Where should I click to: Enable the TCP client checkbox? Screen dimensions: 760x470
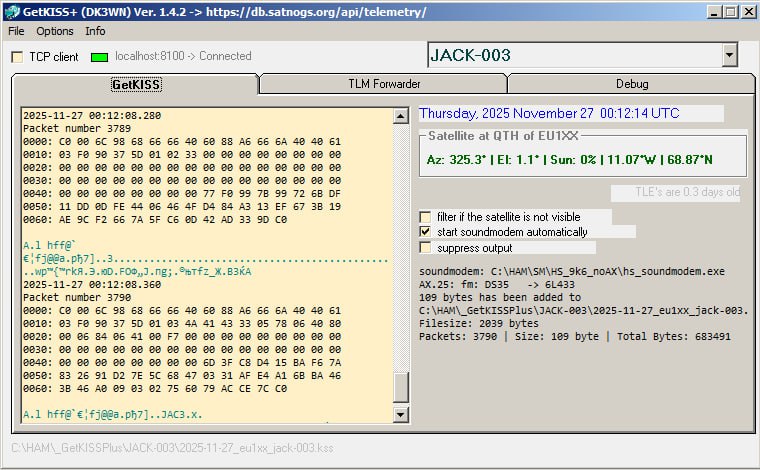pos(17,57)
